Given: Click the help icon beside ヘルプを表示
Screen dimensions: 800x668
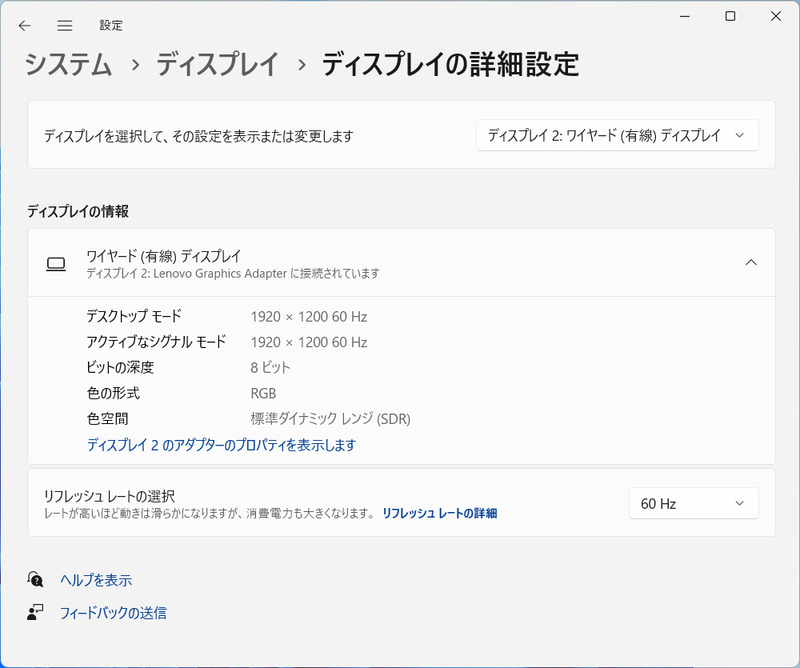Looking at the screenshot, I should [x=36, y=579].
